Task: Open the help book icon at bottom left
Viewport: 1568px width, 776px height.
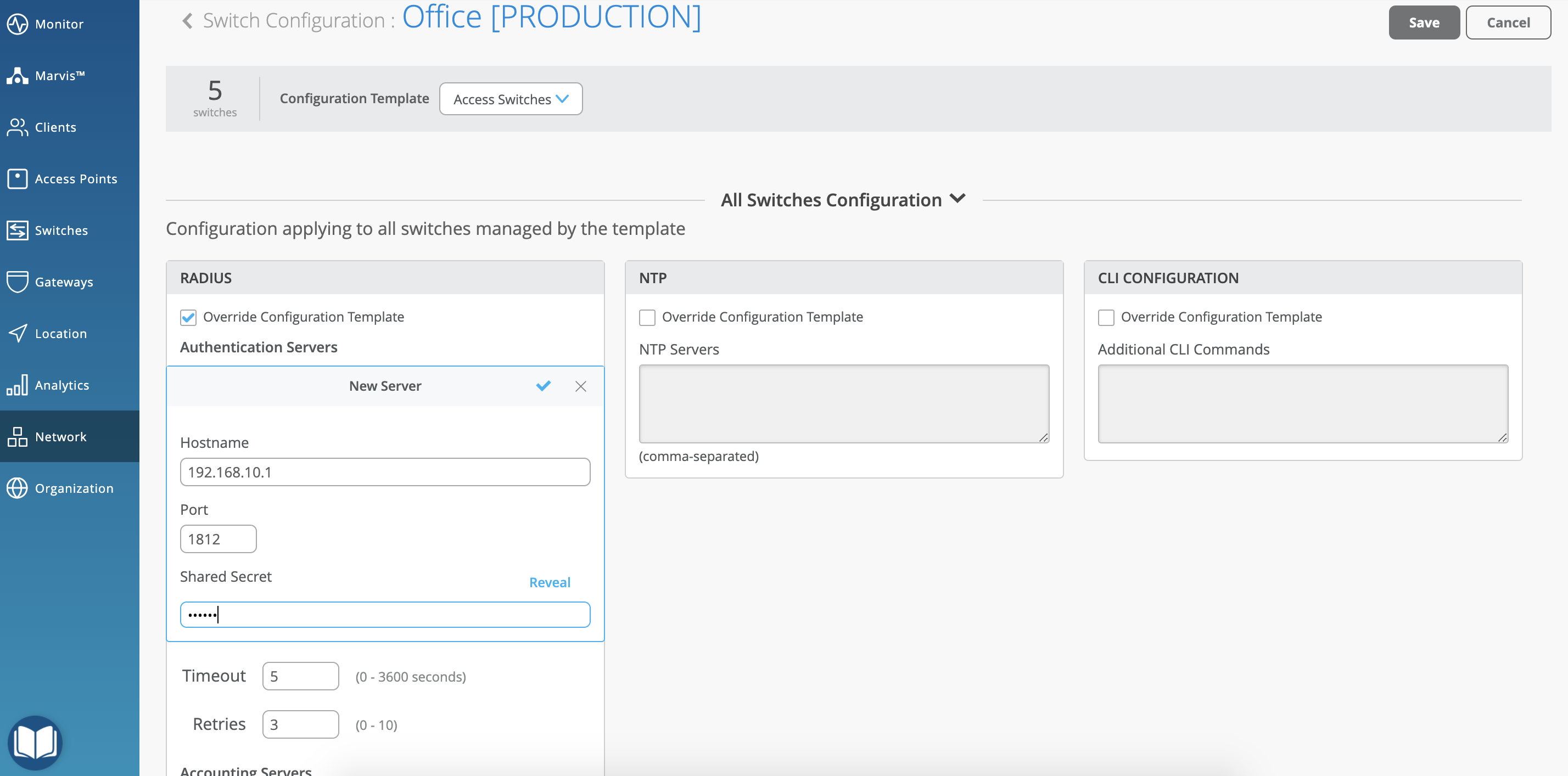Action: tap(35, 743)
